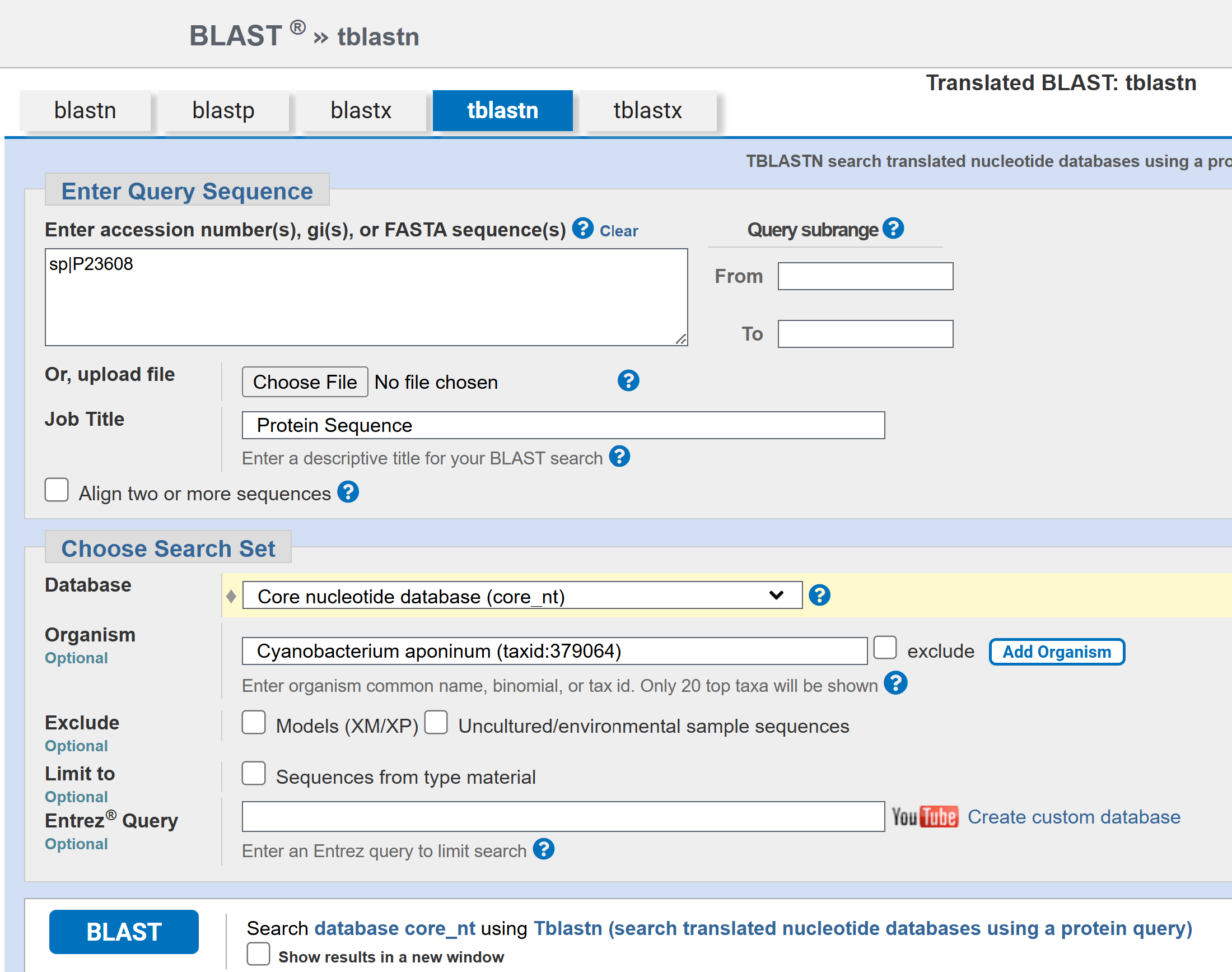Switch to the blastn tab
This screenshot has height=972, width=1232.
click(x=85, y=110)
